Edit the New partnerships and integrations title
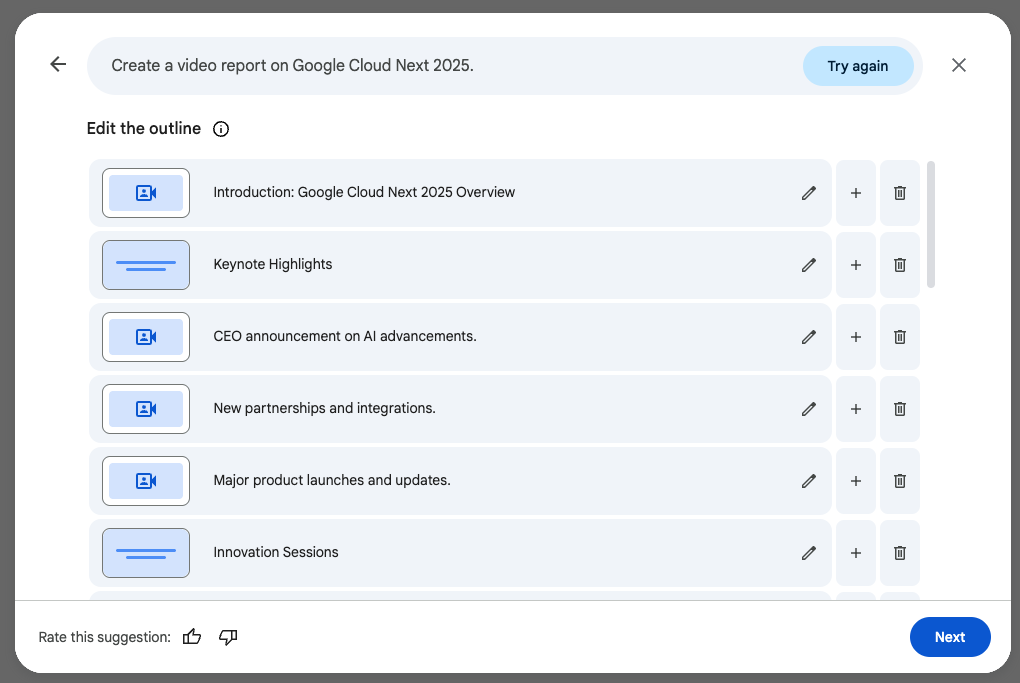 pos(809,409)
